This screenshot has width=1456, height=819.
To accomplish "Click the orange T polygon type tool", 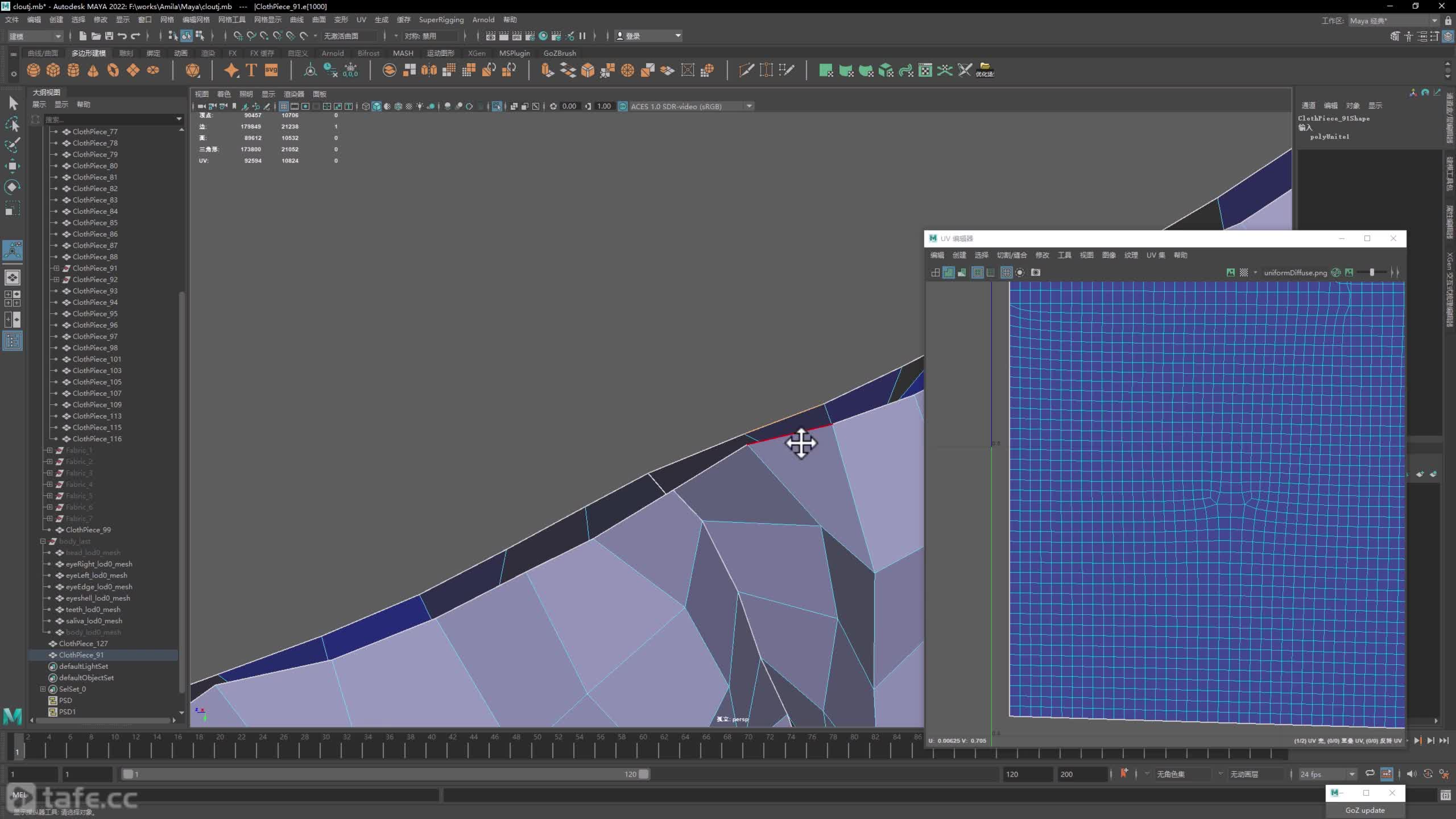I will click(251, 70).
